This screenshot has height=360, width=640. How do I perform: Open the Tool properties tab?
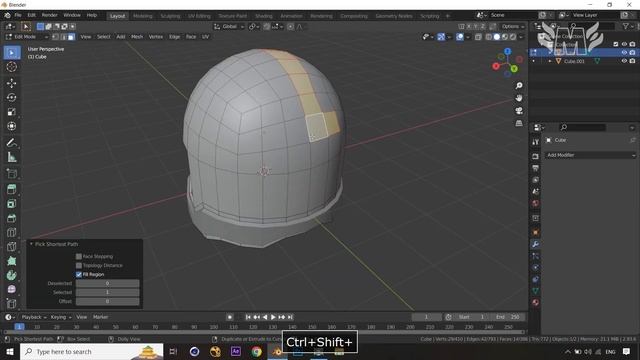(535, 142)
